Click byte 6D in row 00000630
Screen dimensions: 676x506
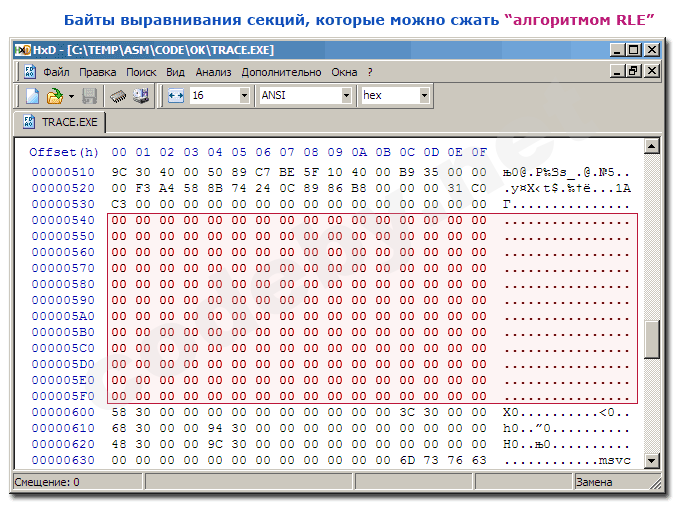click(x=407, y=460)
